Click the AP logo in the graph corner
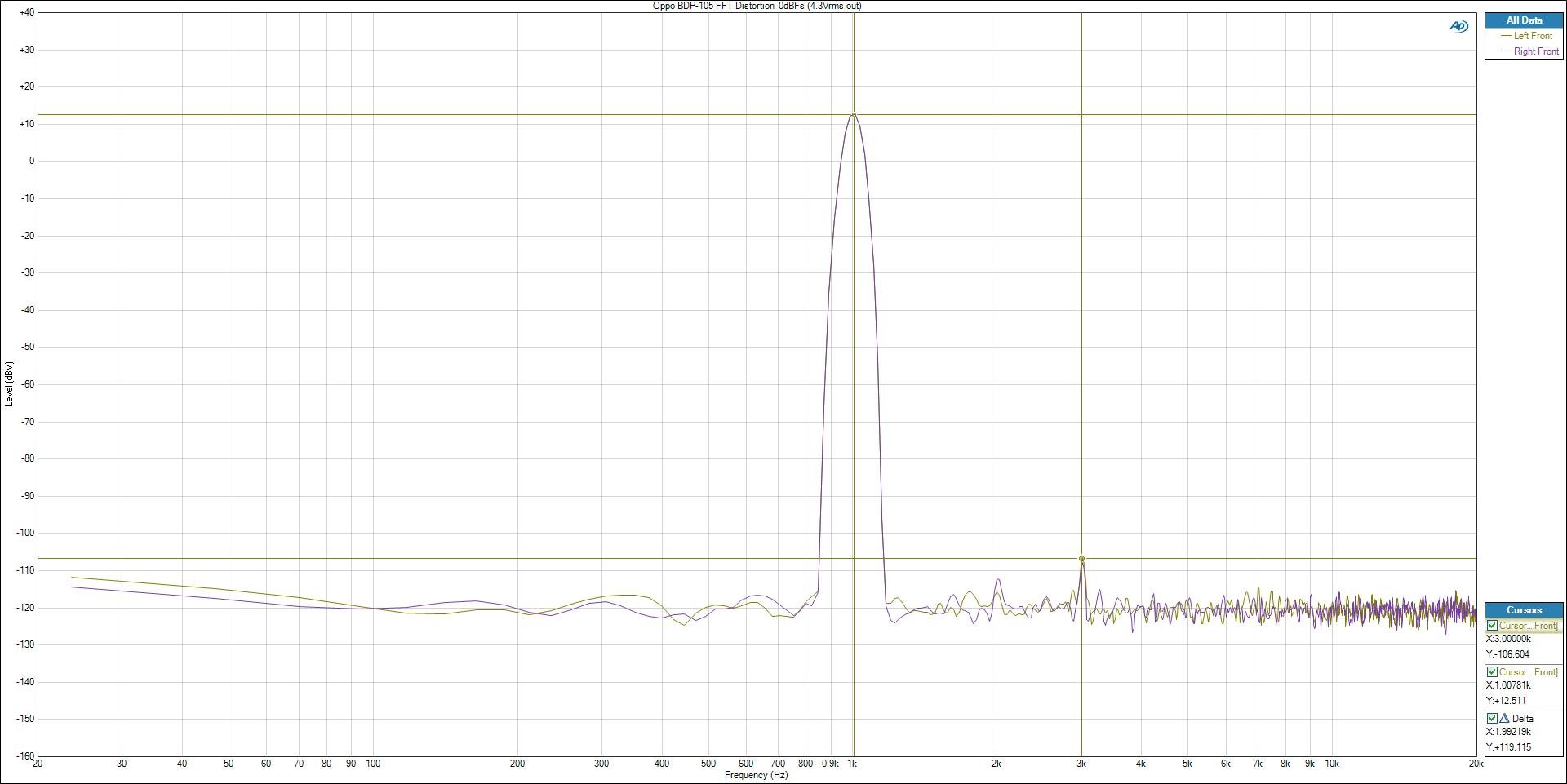This screenshot has height=784, width=1567. tap(1458, 26)
